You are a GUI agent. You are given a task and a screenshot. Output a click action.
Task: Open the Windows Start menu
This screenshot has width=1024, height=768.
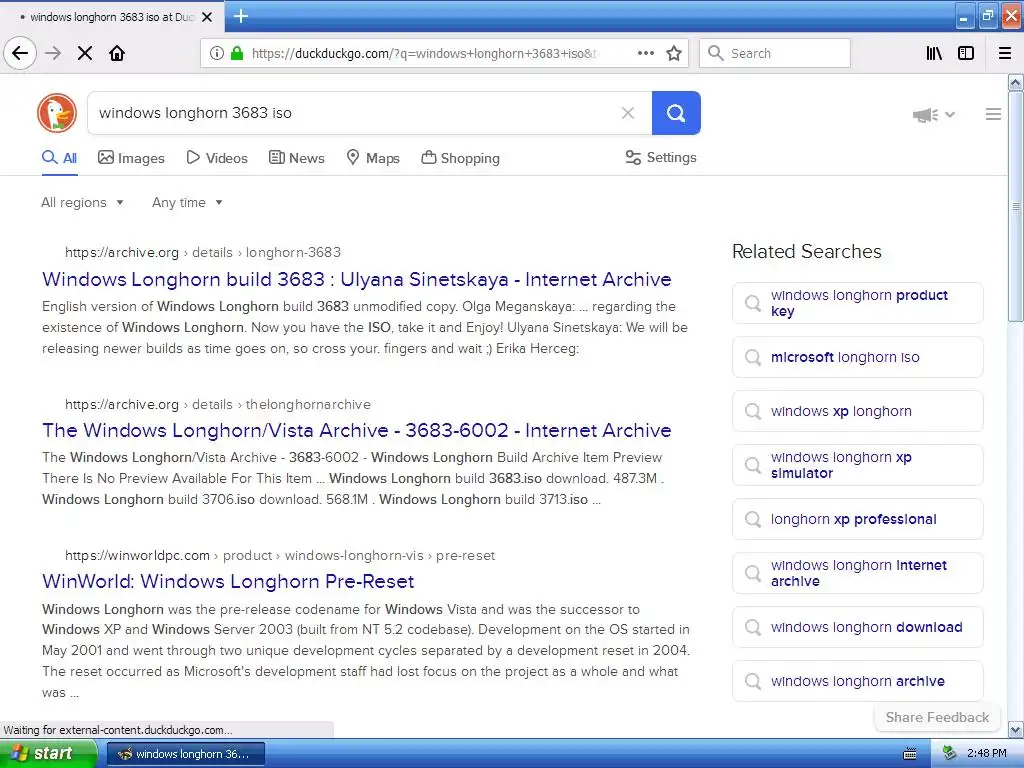coord(48,754)
